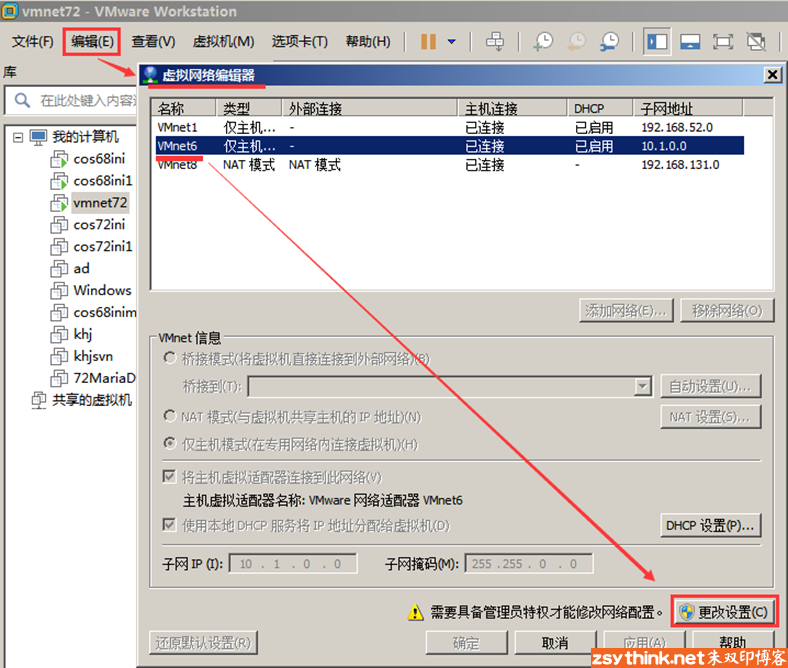Open the 选项卡(T) menu
This screenshot has height=668, width=788.
point(300,41)
